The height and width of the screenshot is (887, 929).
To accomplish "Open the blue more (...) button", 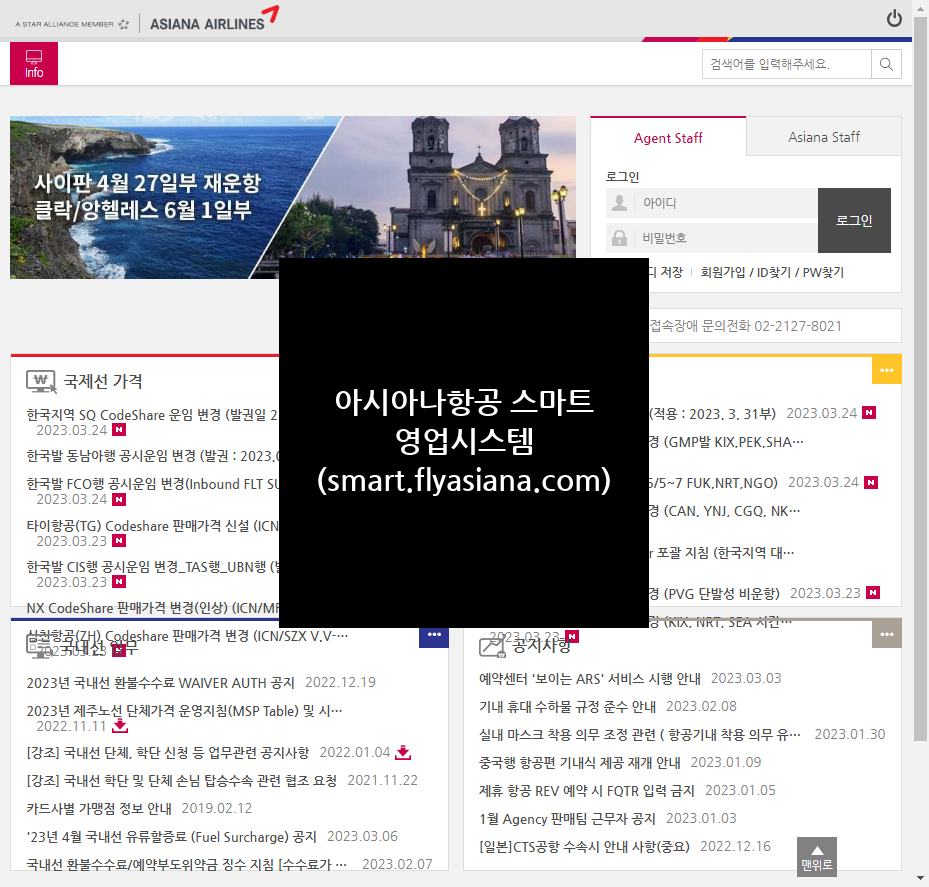I will 434,635.
